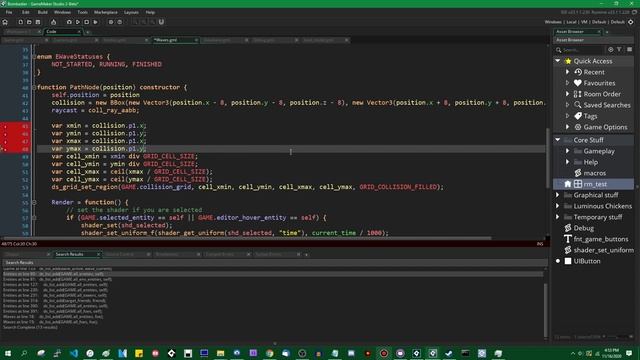The height and width of the screenshot is (360, 640).
Task: Open Windows taskbar search icon
Action: click(24, 353)
